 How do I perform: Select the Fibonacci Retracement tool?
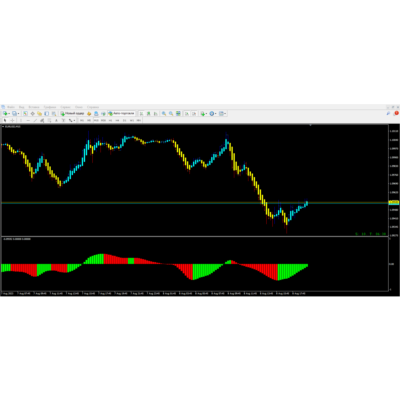[x=49, y=120]
